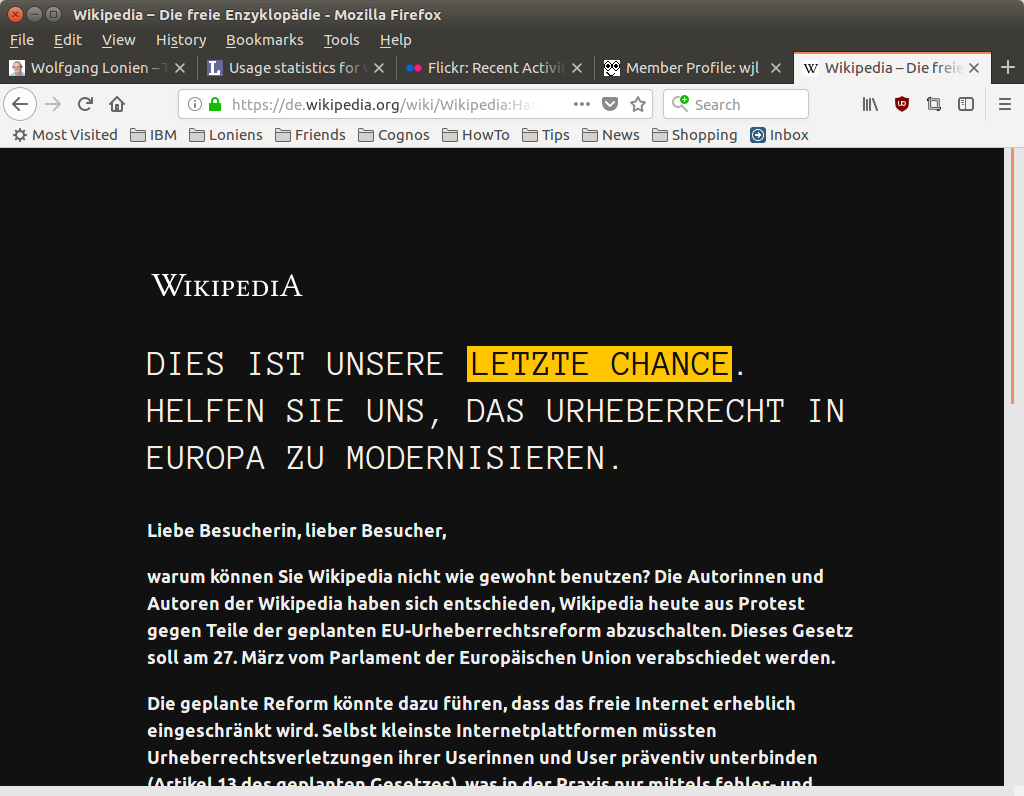
Task: Open the Firefox hamburger menu
Action: click(1005, 104)
